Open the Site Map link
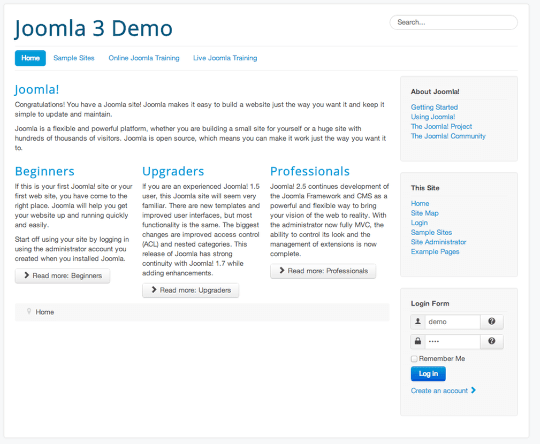Image resolution: width=540 pixels, height=444 pixels. point(425,213)
